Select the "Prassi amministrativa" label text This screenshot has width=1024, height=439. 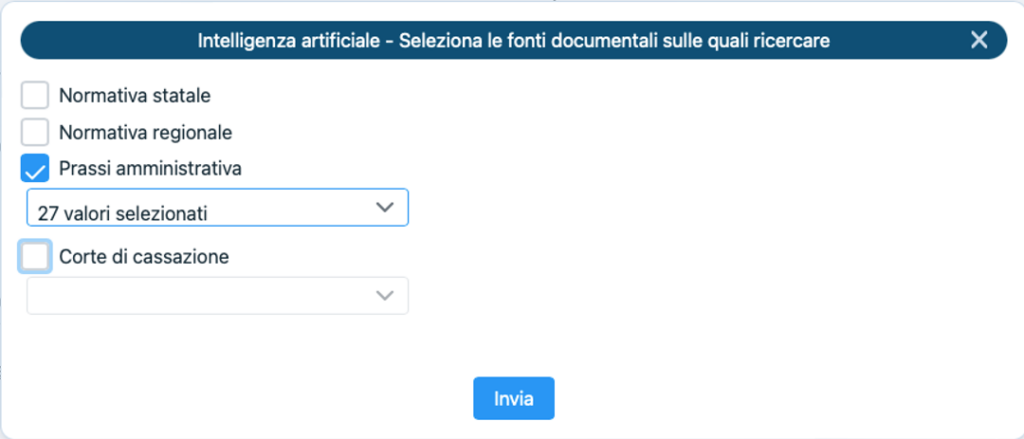[150, 169]
